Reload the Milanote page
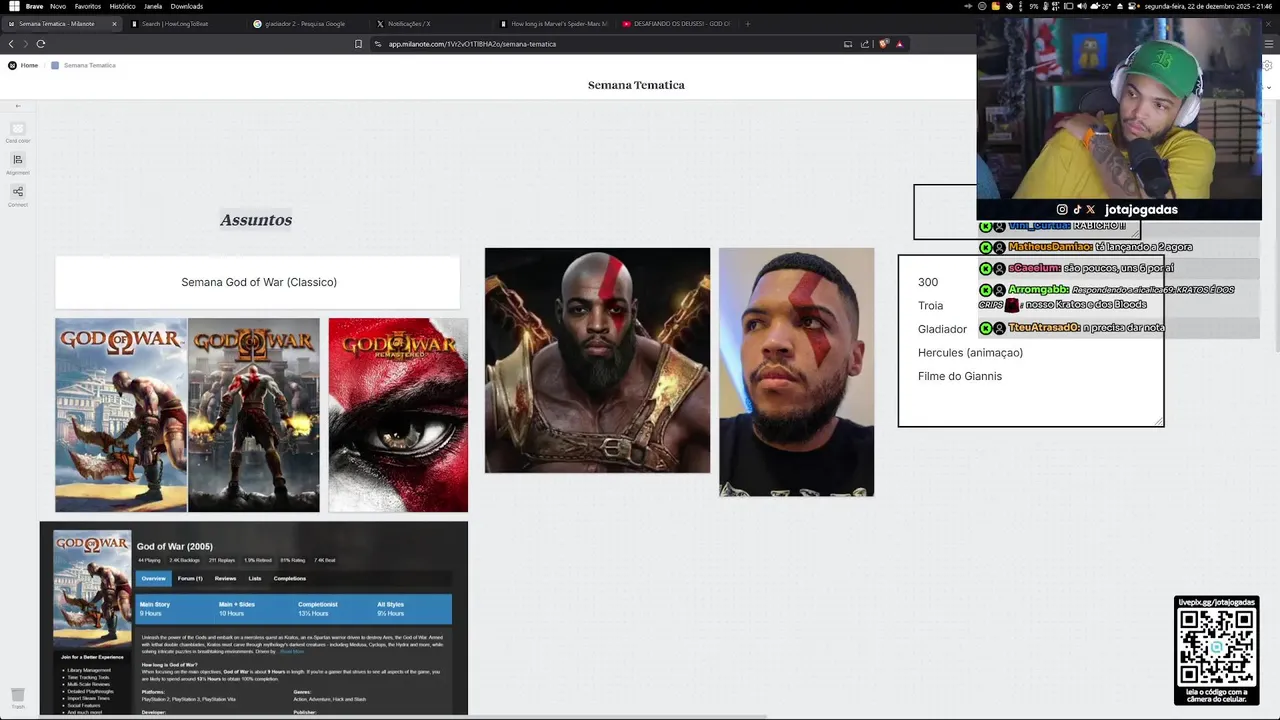This screenshot has height=720, width=1280. point(41,44)
